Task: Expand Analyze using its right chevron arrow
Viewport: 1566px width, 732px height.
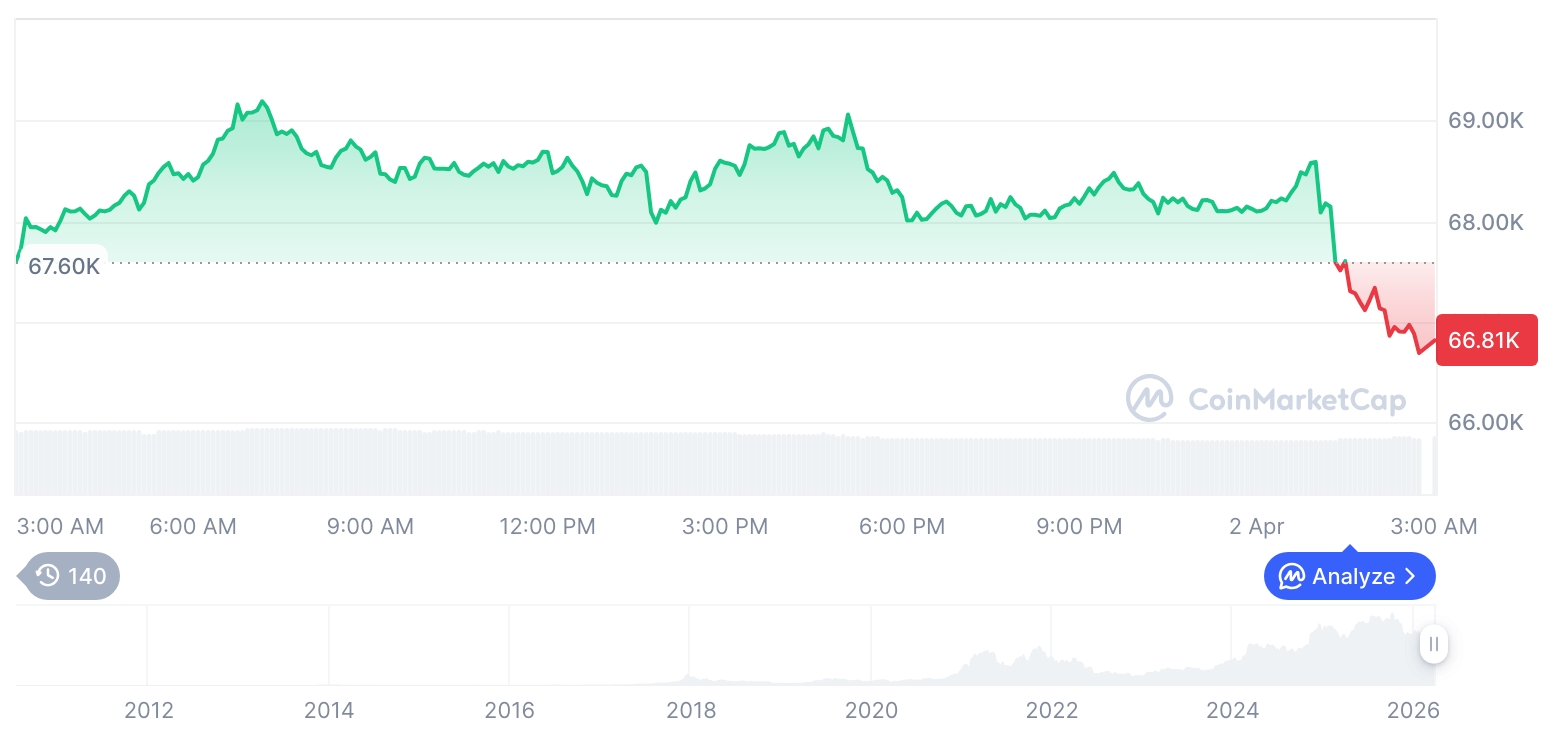Action: 1411,576
